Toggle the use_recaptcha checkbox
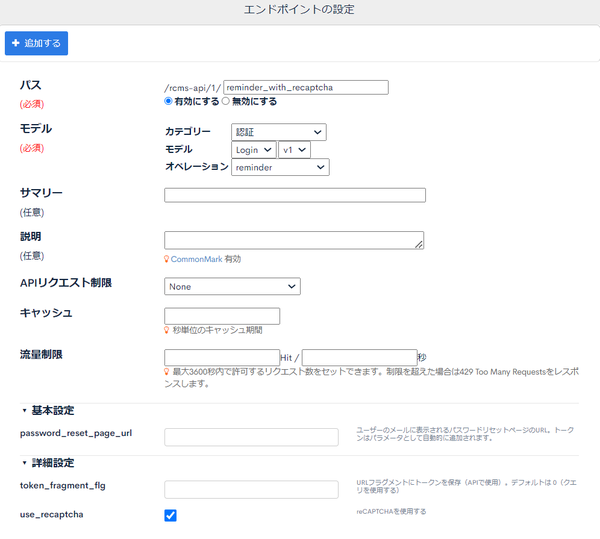Image resolution: width=600 pixels, height=539 pixels. tap(170, 515)
